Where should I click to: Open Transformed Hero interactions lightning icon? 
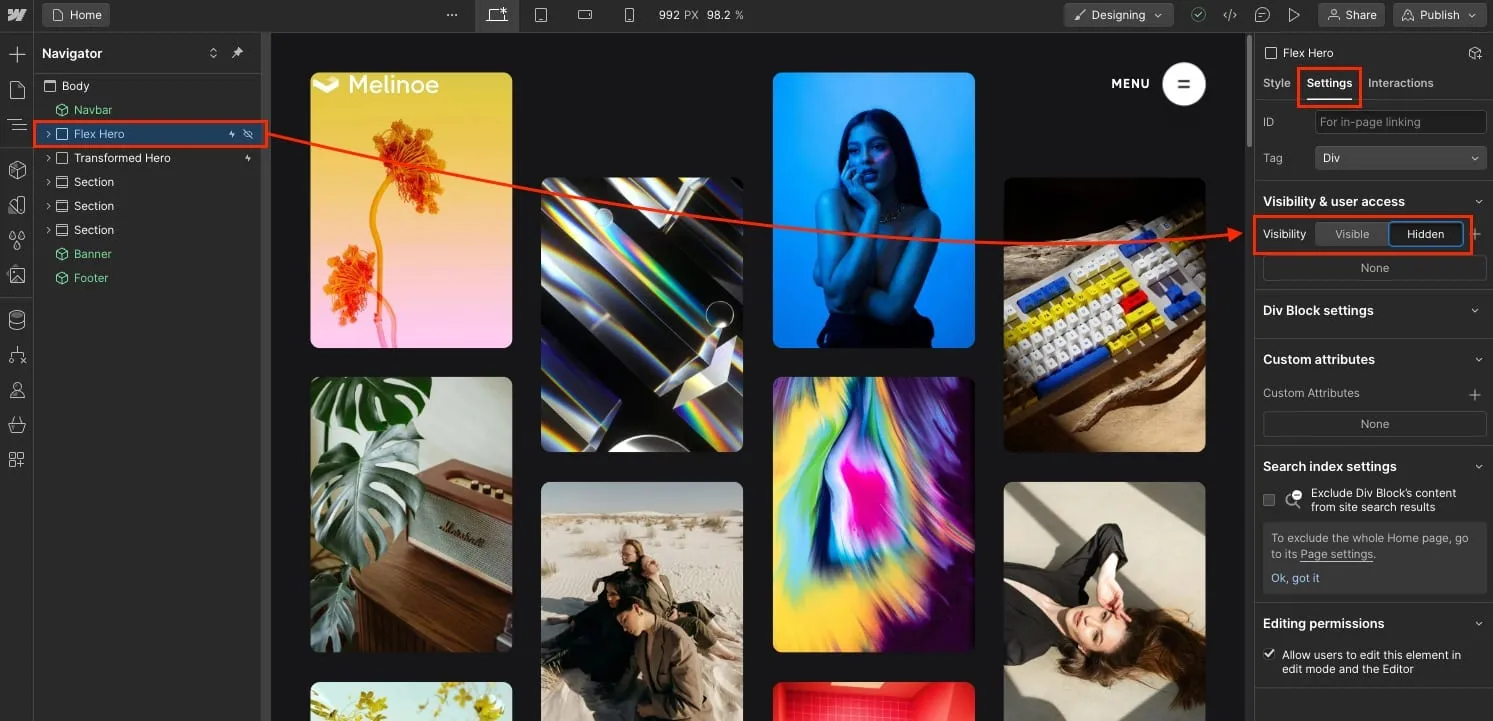coord(248,158)
